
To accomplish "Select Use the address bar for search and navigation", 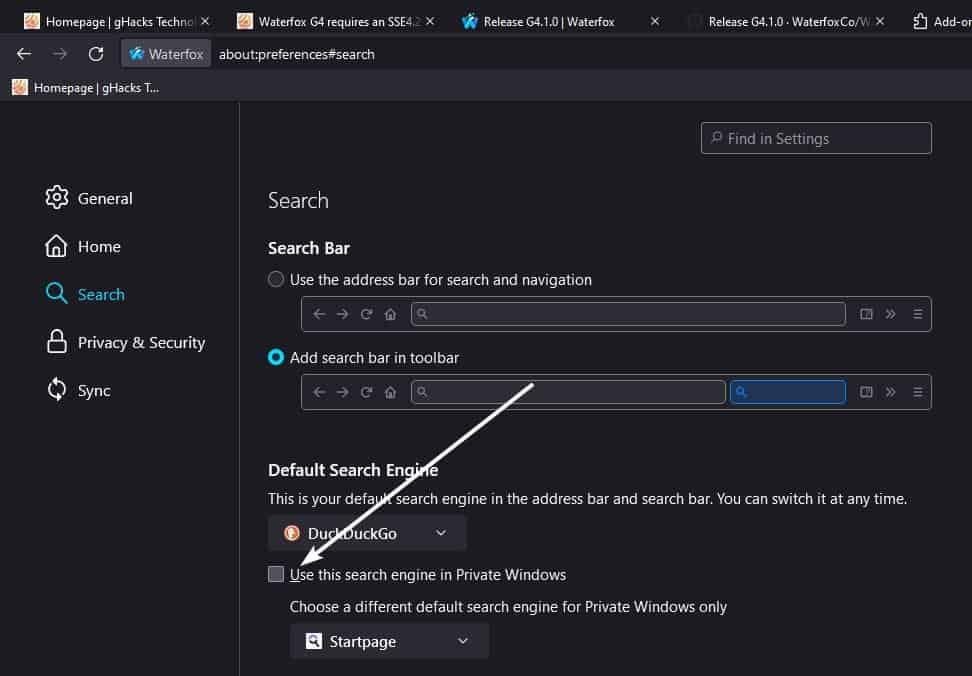I will (x=276, y=279).
